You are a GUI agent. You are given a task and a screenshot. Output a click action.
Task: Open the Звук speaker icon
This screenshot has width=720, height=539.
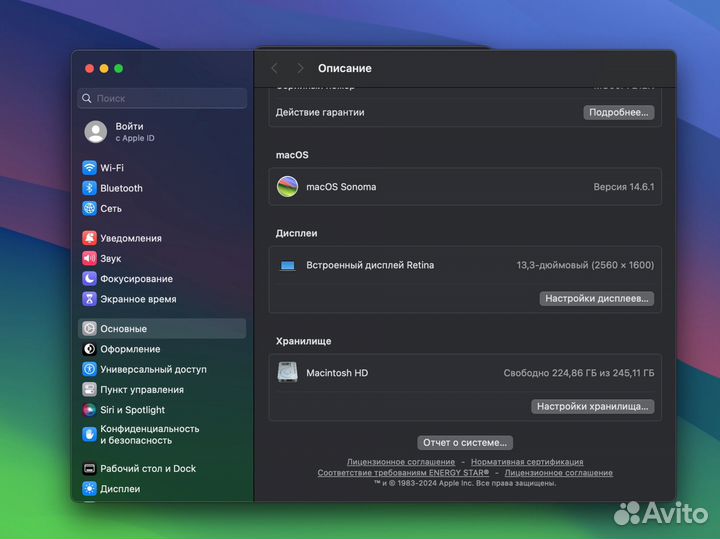tap(89, 258)
